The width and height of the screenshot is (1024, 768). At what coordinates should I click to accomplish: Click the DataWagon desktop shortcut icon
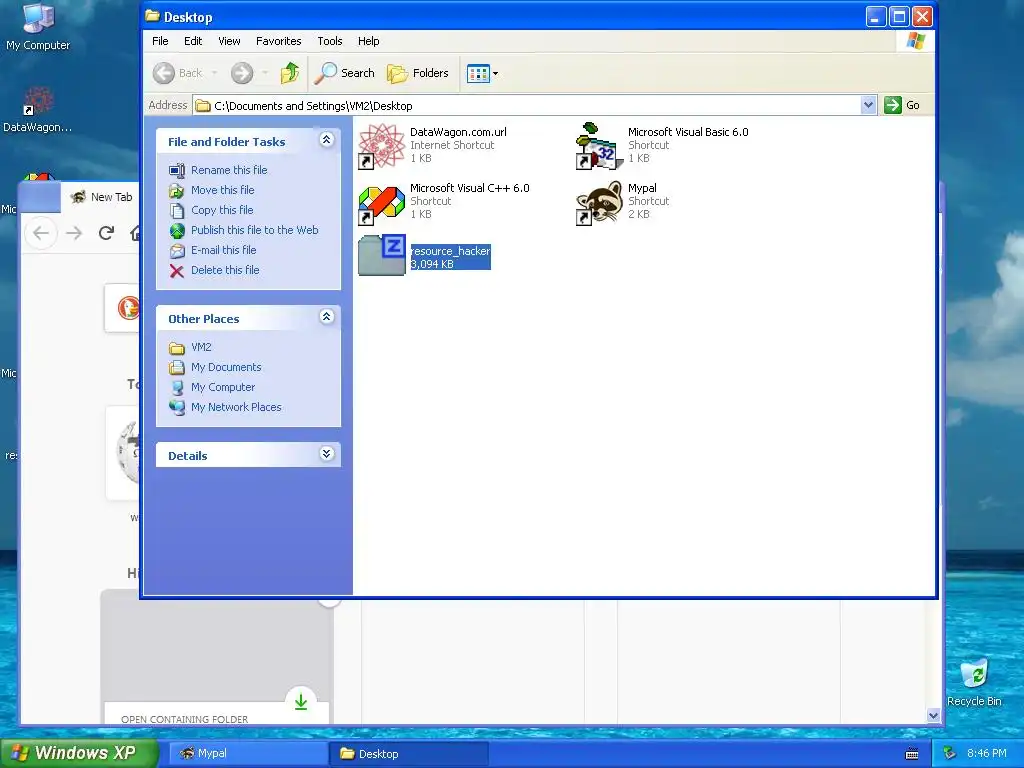[38, 101]
